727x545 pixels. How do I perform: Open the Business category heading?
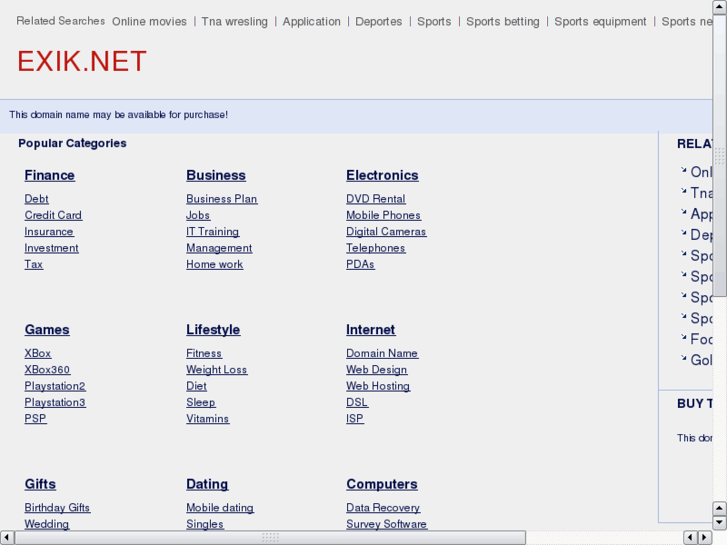pos(216,175)
